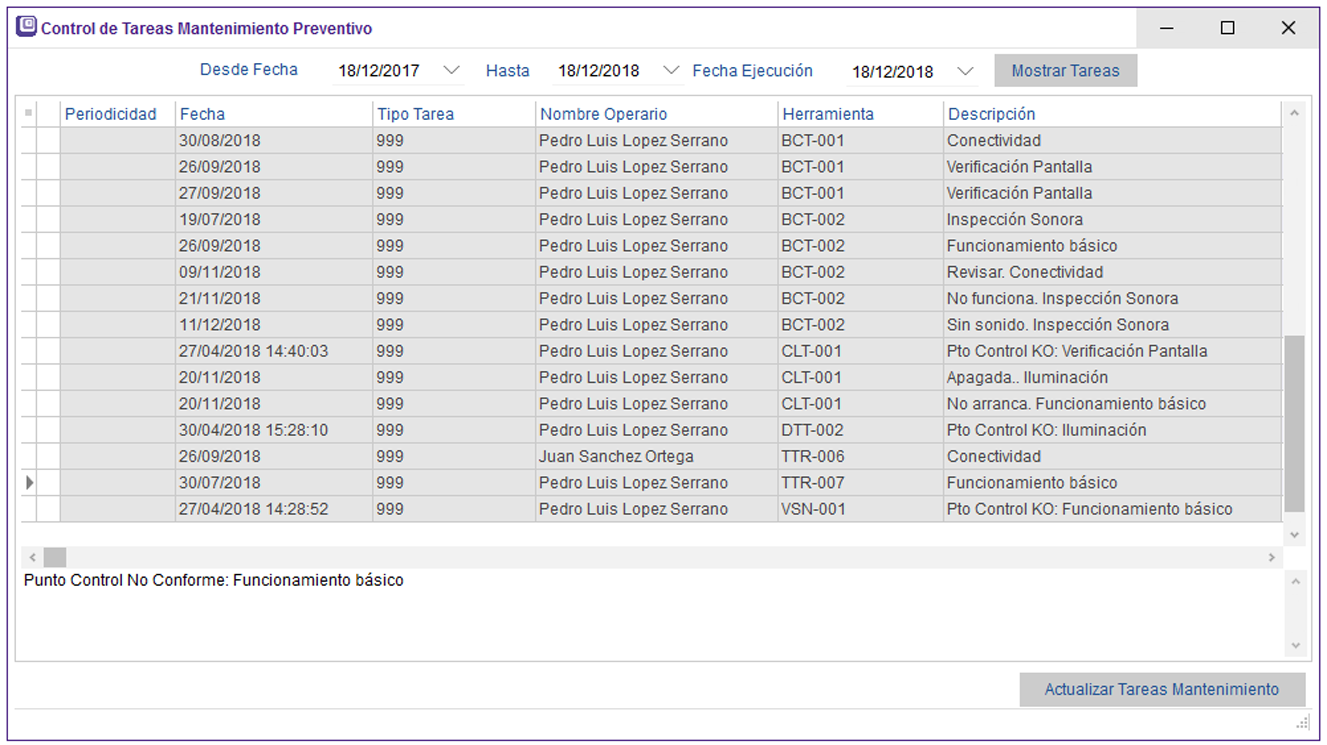The image size is (1327, 745).
Task: Sort by the Herramienta column header
Action: (x=827, y=114)
